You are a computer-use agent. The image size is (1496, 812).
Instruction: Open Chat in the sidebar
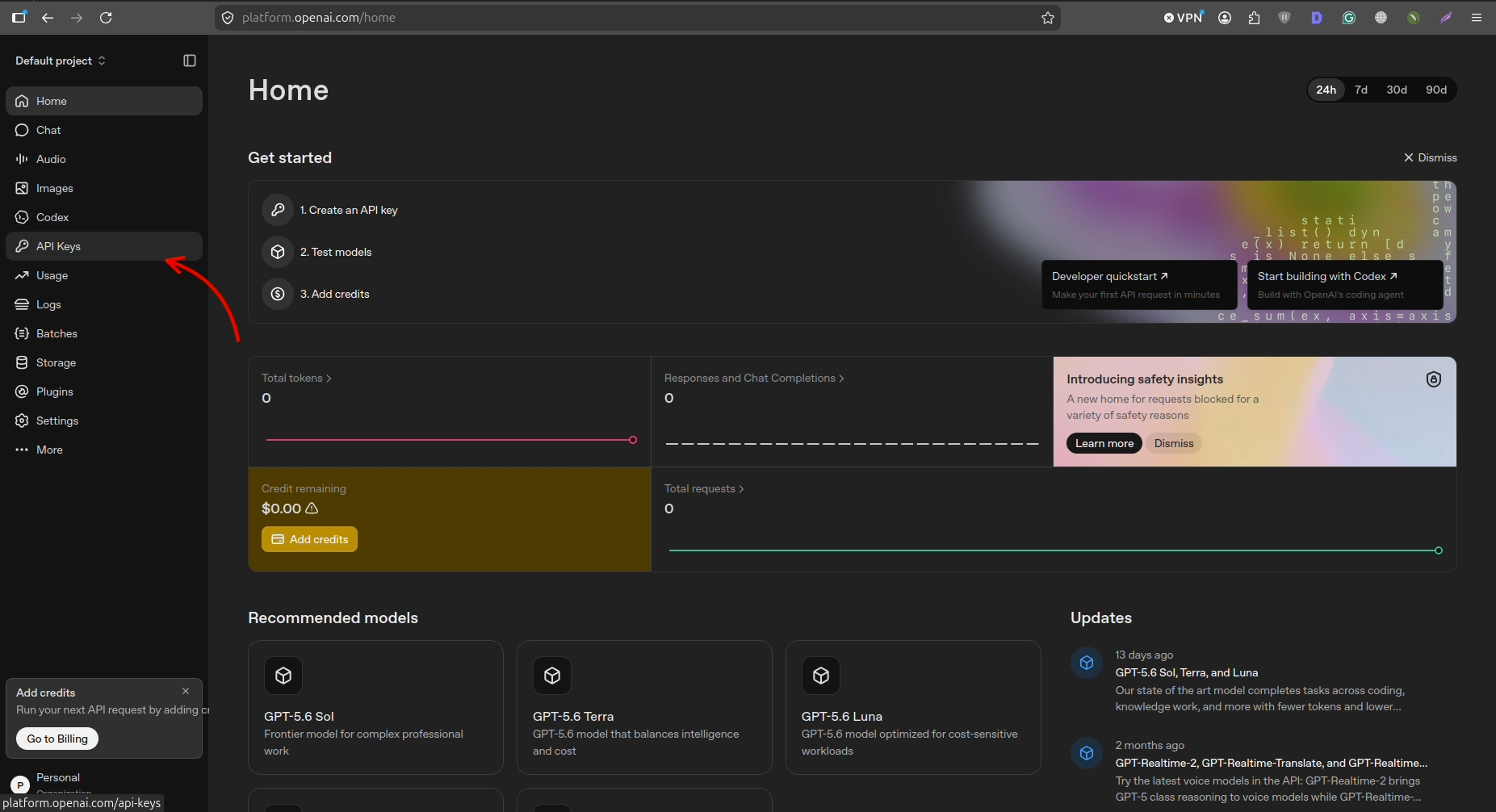(103, 130)
